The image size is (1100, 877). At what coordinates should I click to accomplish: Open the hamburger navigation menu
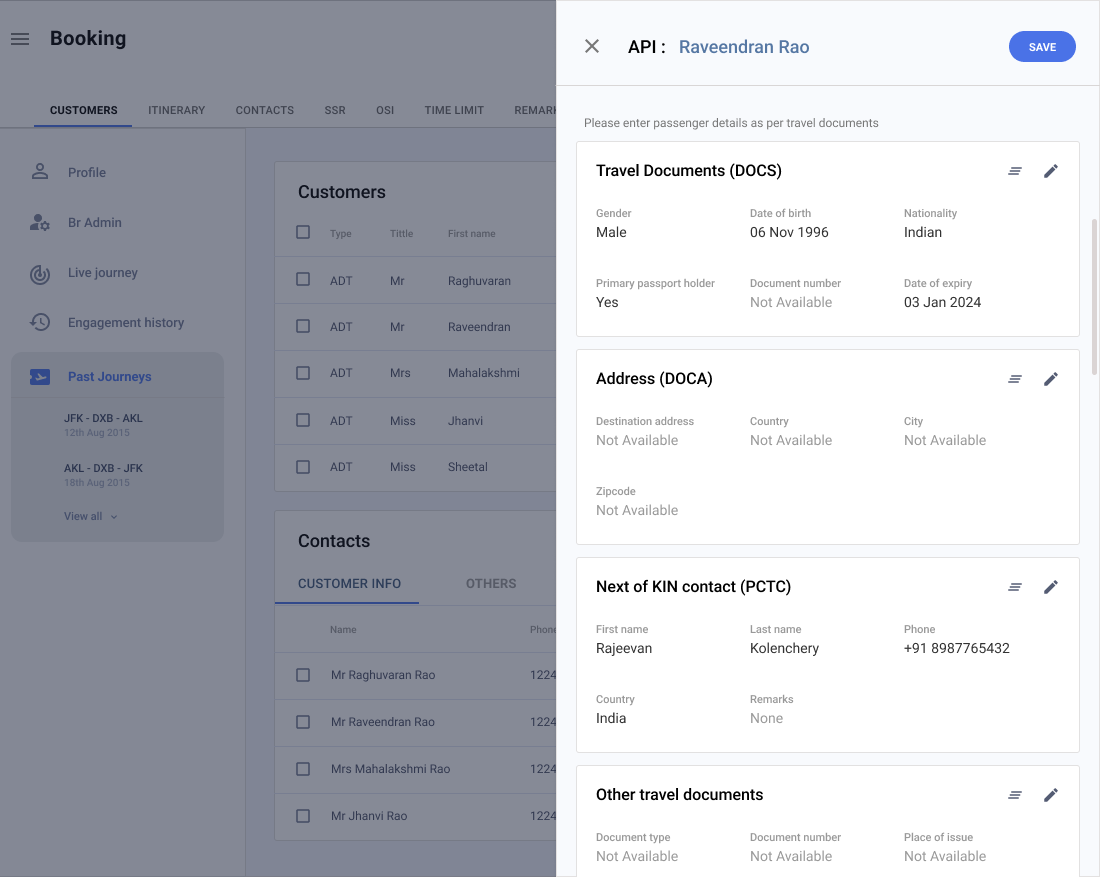tap(20, 39)
